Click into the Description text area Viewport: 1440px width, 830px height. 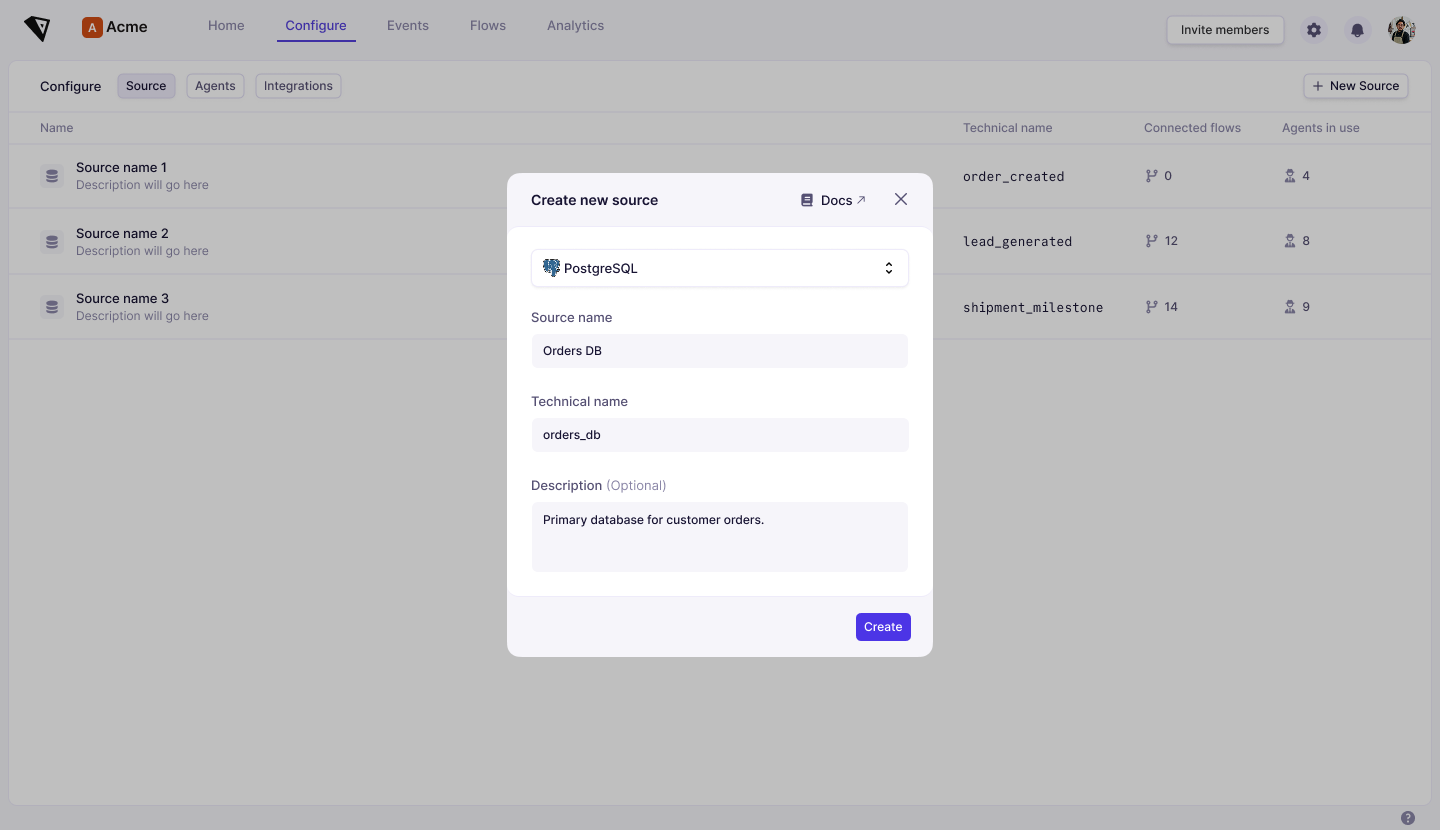point(720,537)
